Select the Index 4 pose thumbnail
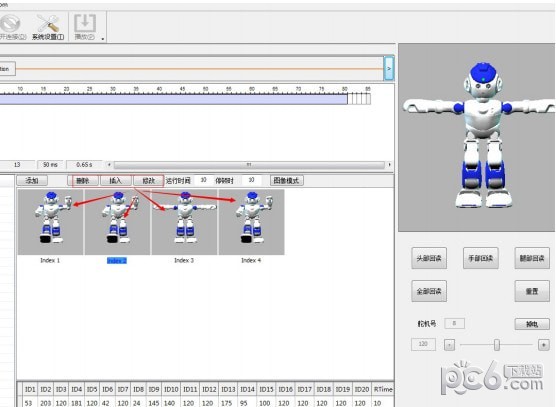The width and height of the screenshot is (556, 407). [251, 222]
